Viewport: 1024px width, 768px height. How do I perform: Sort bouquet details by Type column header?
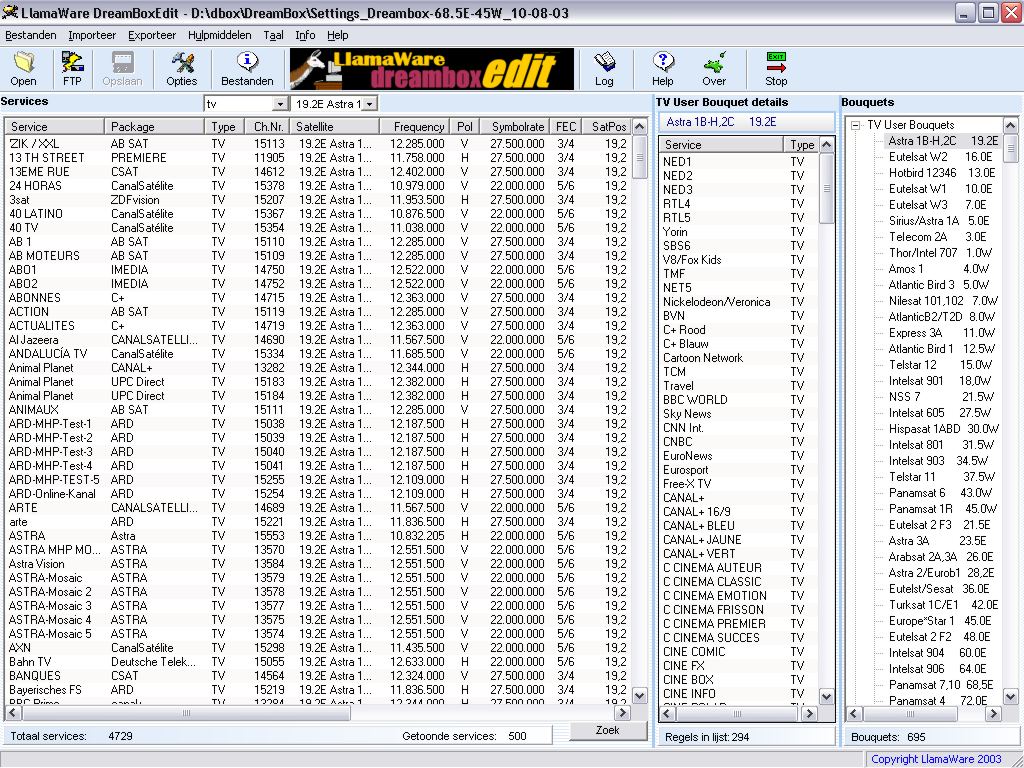click(801, 144)
